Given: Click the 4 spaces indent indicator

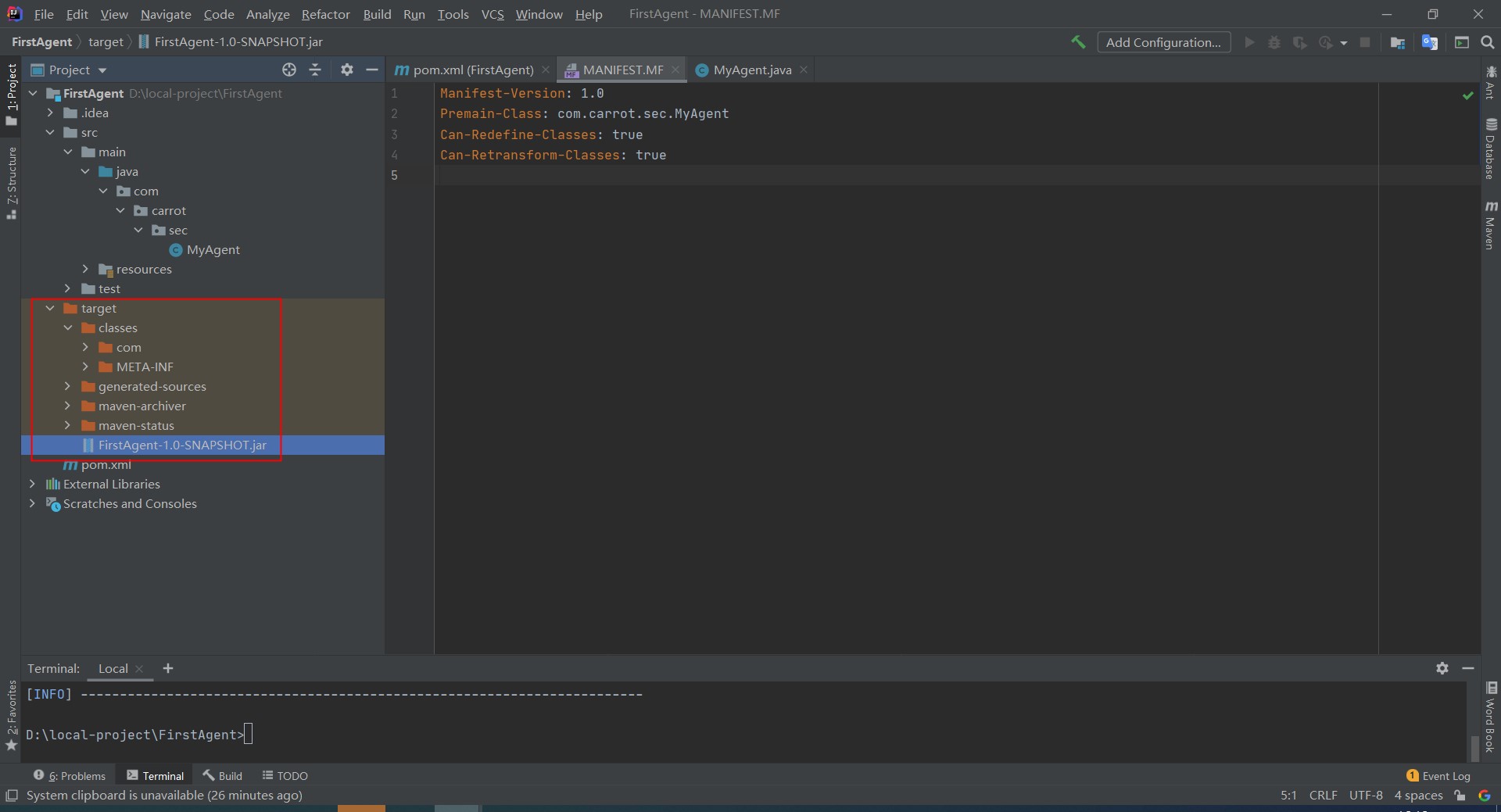Looking at the screenshot, I should pyautogui.click(x=1418, y=796).
